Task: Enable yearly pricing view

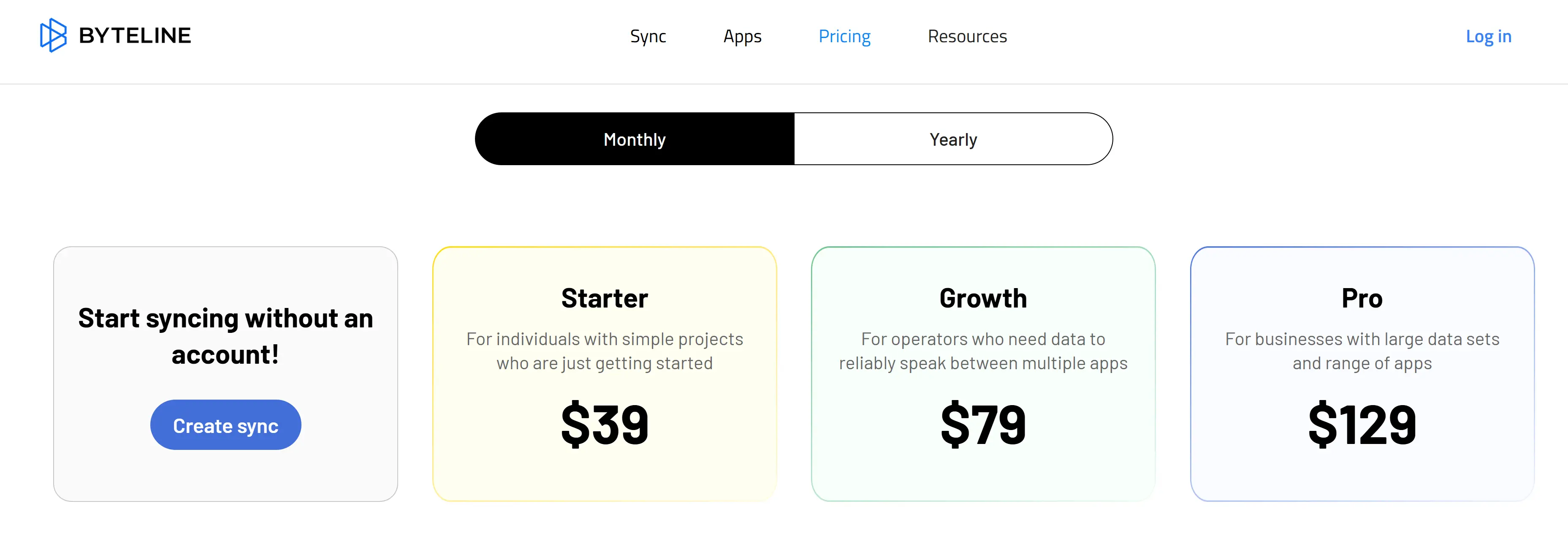Action: pyautogui.click(x=953, y=139)
